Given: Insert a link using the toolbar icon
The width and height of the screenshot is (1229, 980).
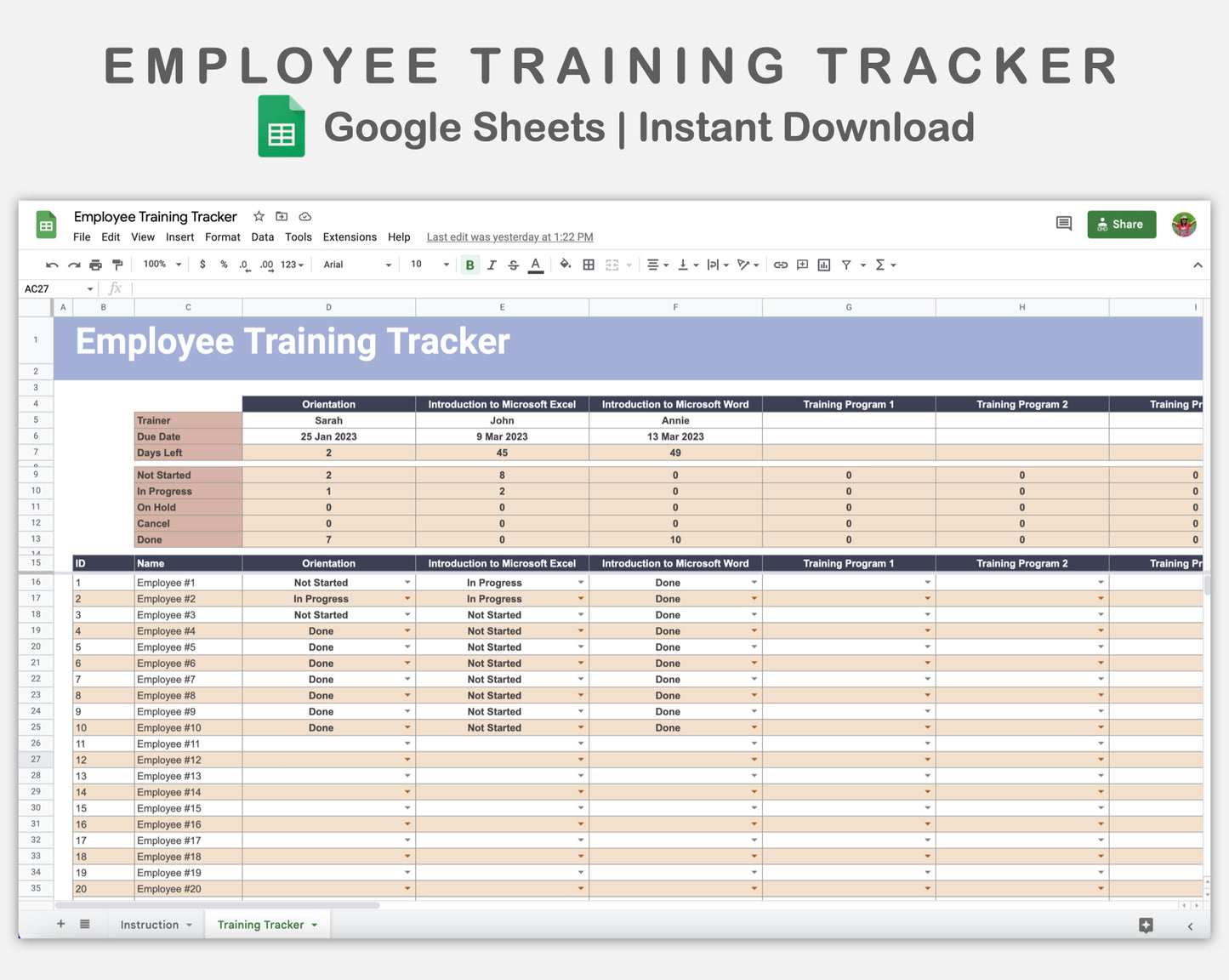Looking at the screenshot, I should click(x=781, y=265).
